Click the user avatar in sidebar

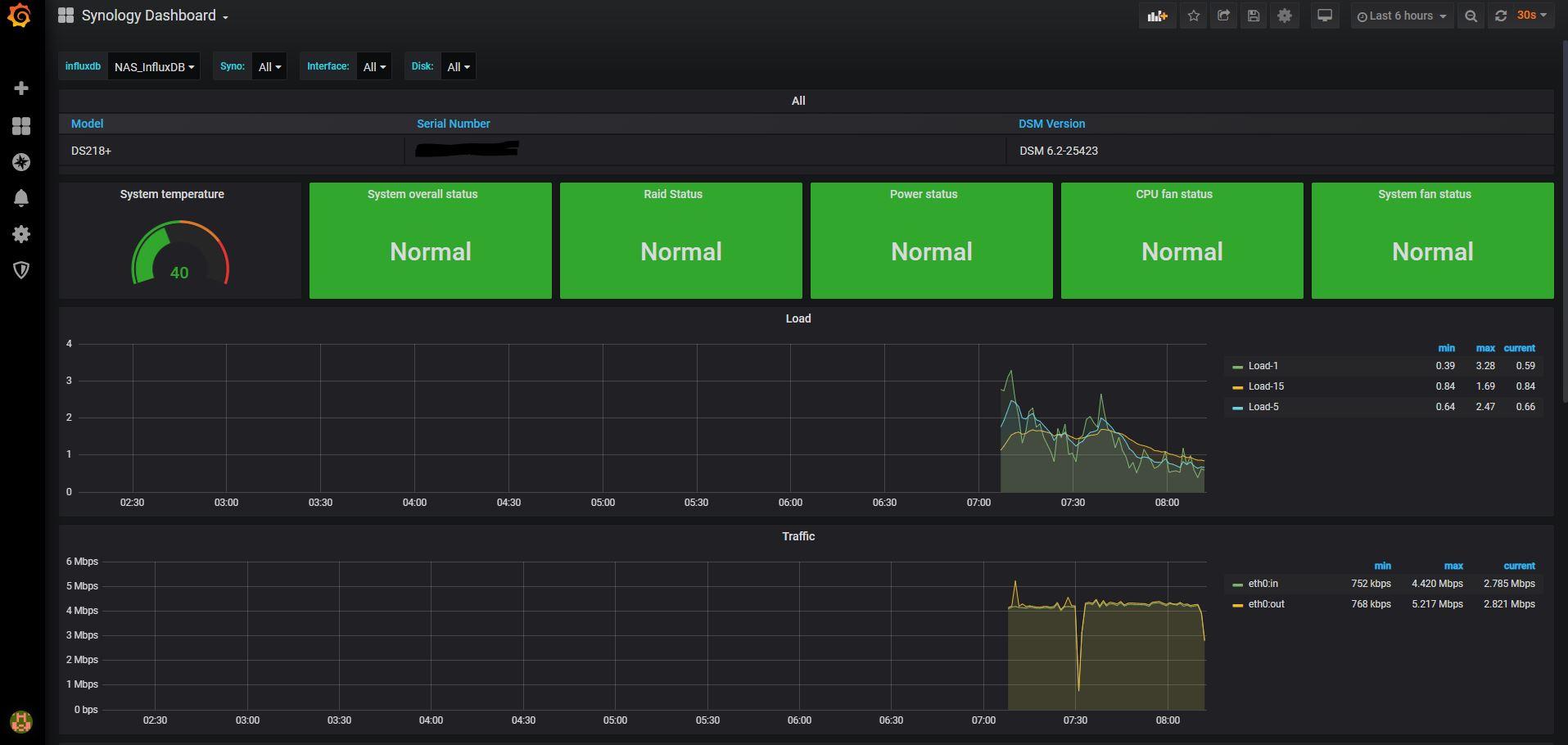pos(21,721)
